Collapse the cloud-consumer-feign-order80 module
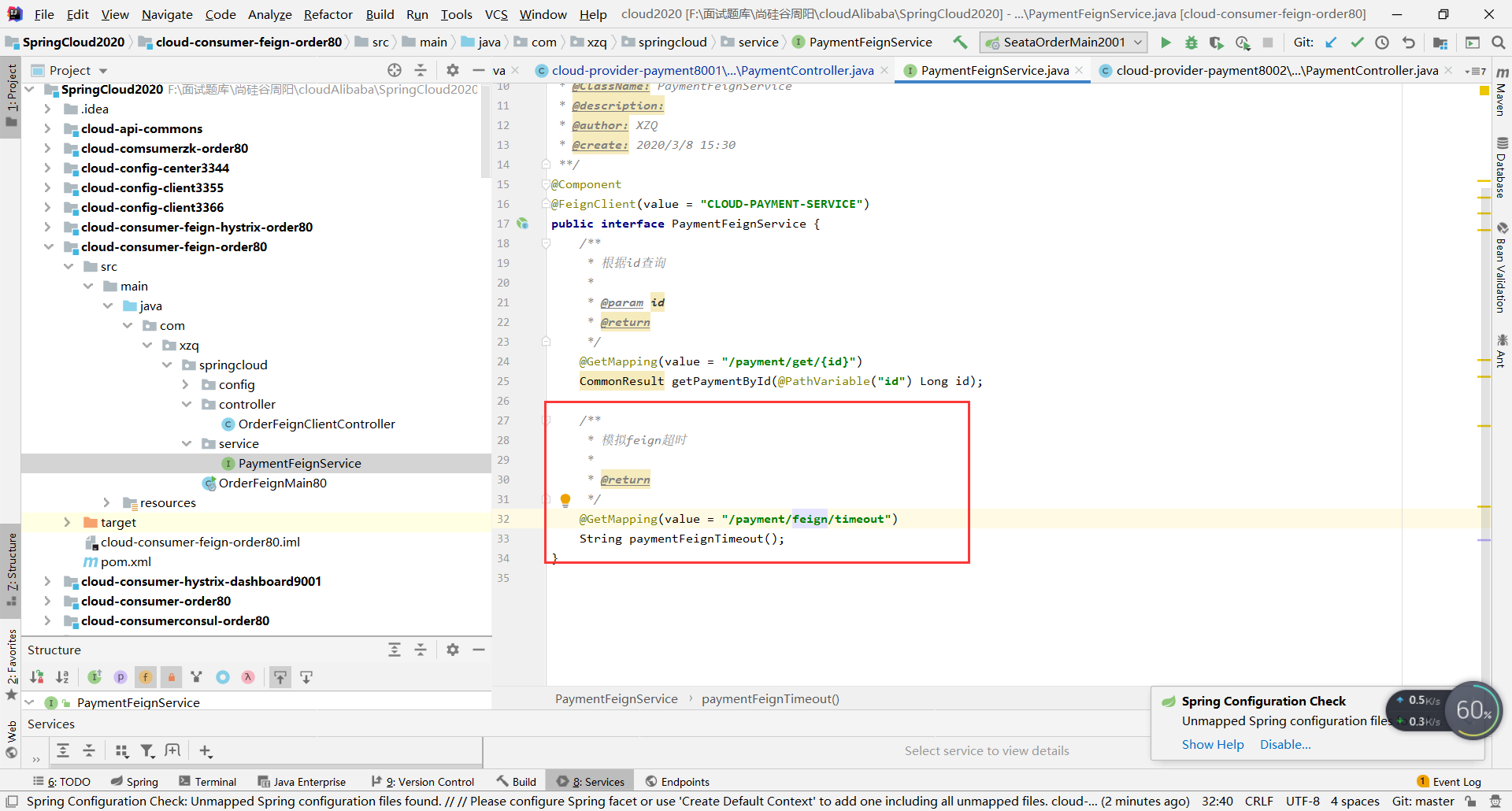 48,247
